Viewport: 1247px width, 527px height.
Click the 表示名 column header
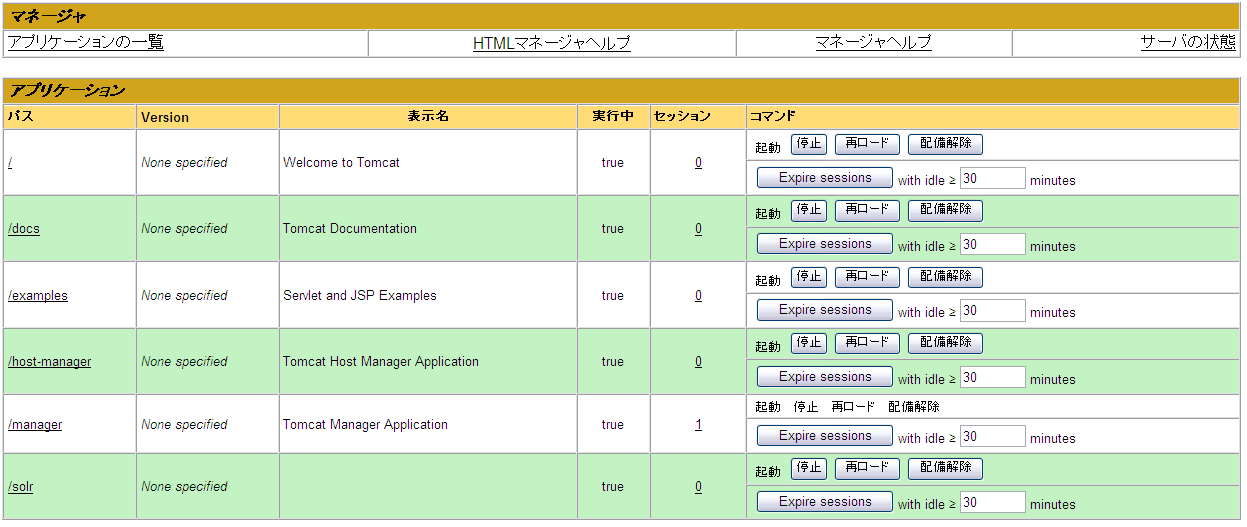(x=428, y=117)
